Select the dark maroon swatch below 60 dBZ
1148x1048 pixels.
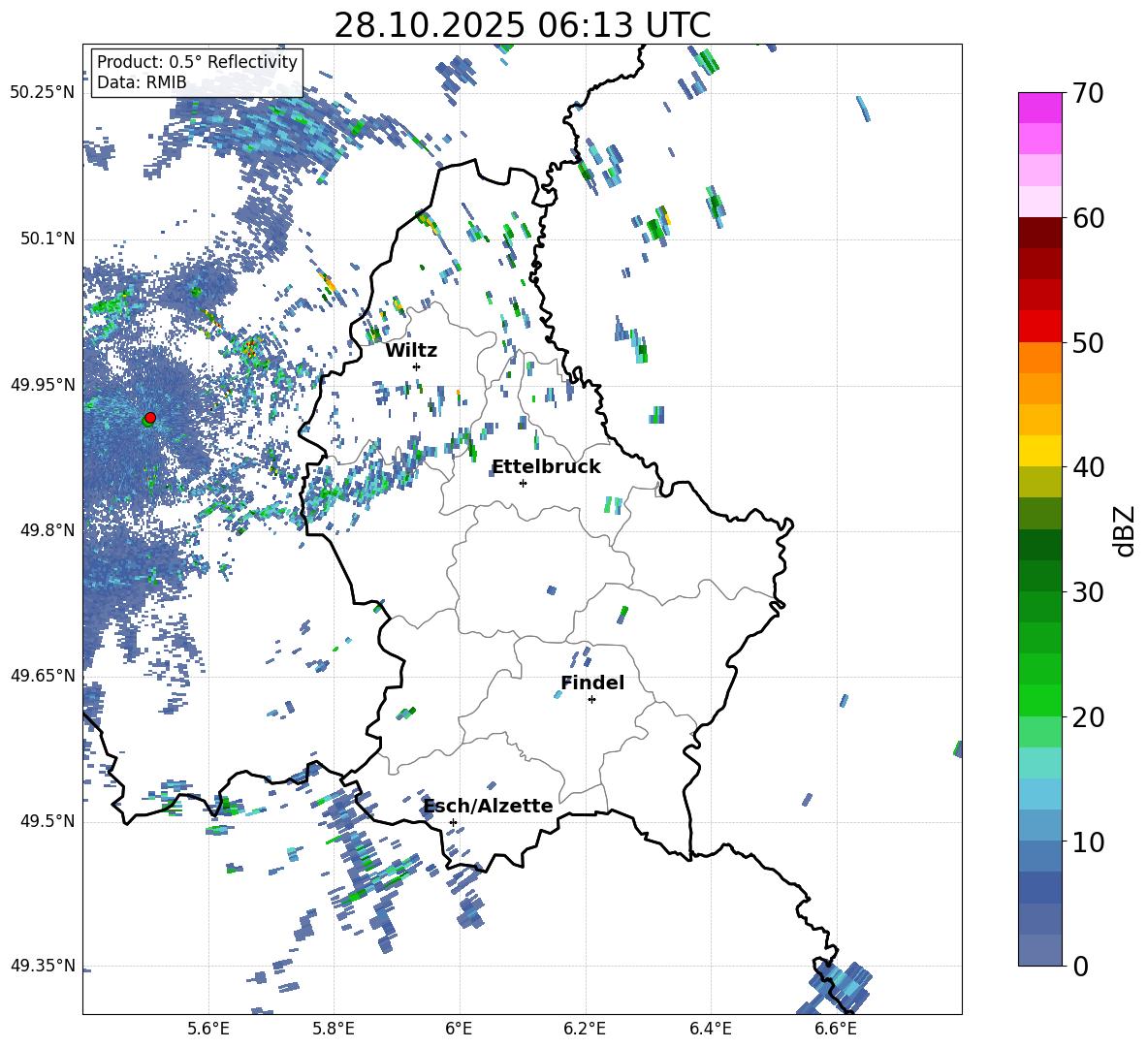(1040, 233)
